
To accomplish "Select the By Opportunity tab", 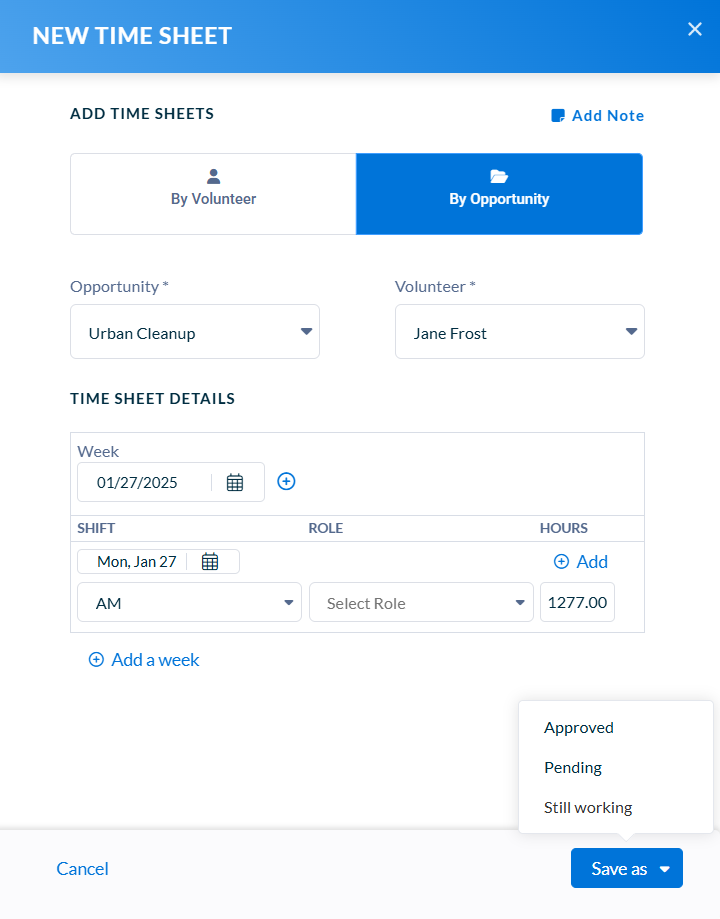I will [x=499, y=194].
